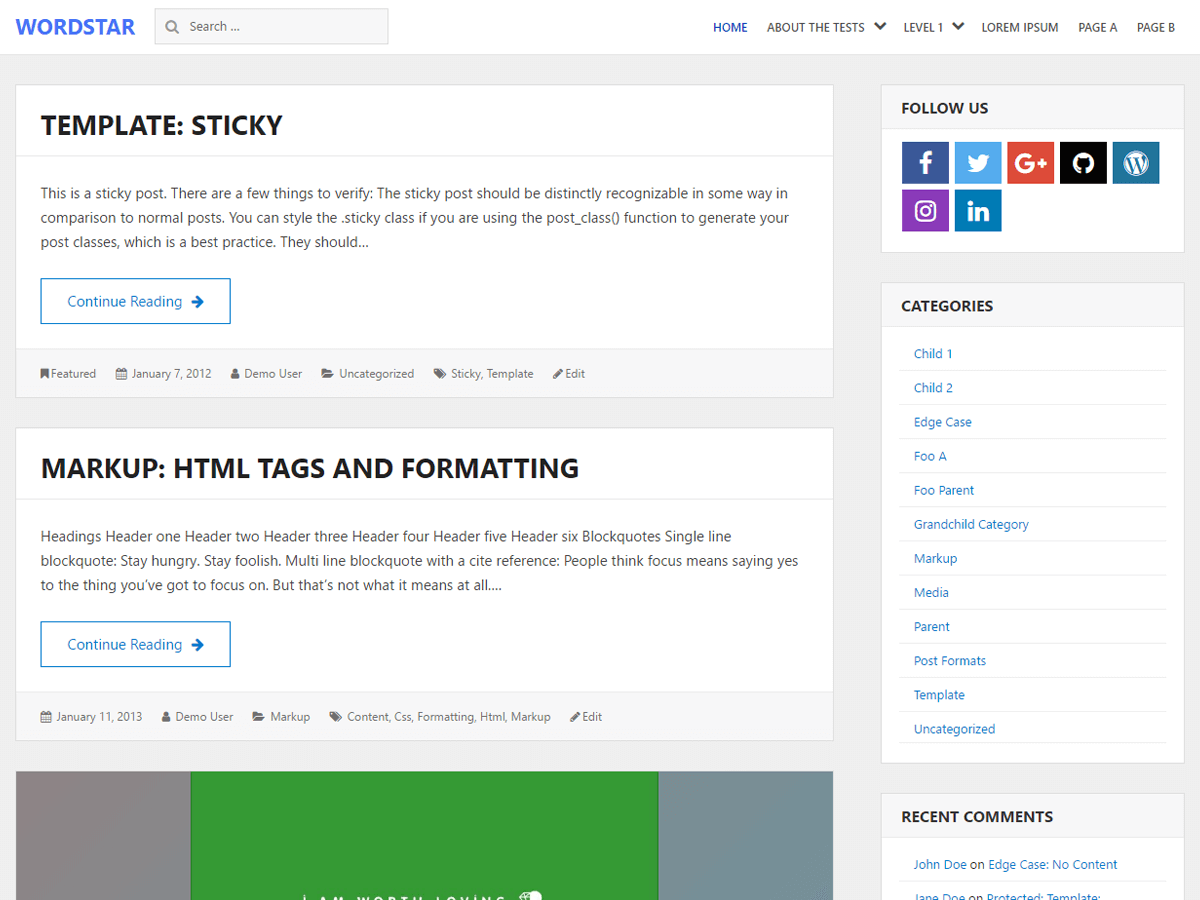
Task: Expand the Level 1 menu chevron
Action: point(958,27)
